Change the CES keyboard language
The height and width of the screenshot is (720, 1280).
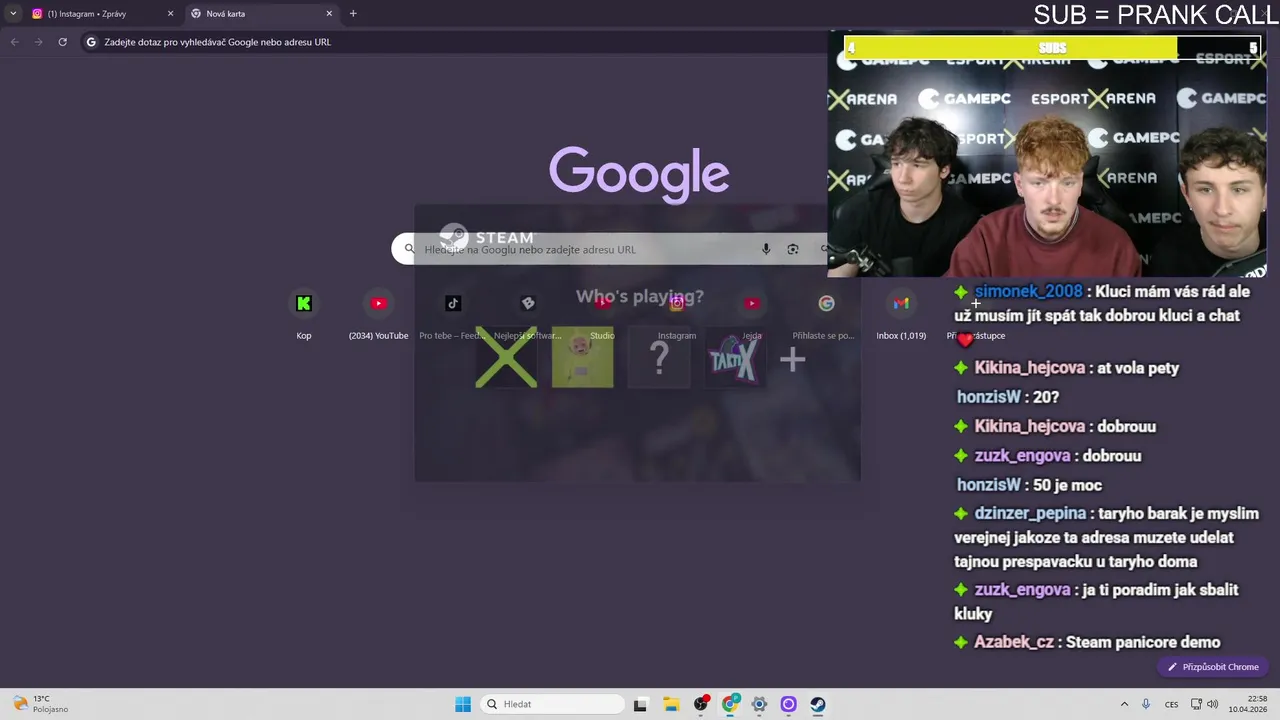coord(1171,704)
